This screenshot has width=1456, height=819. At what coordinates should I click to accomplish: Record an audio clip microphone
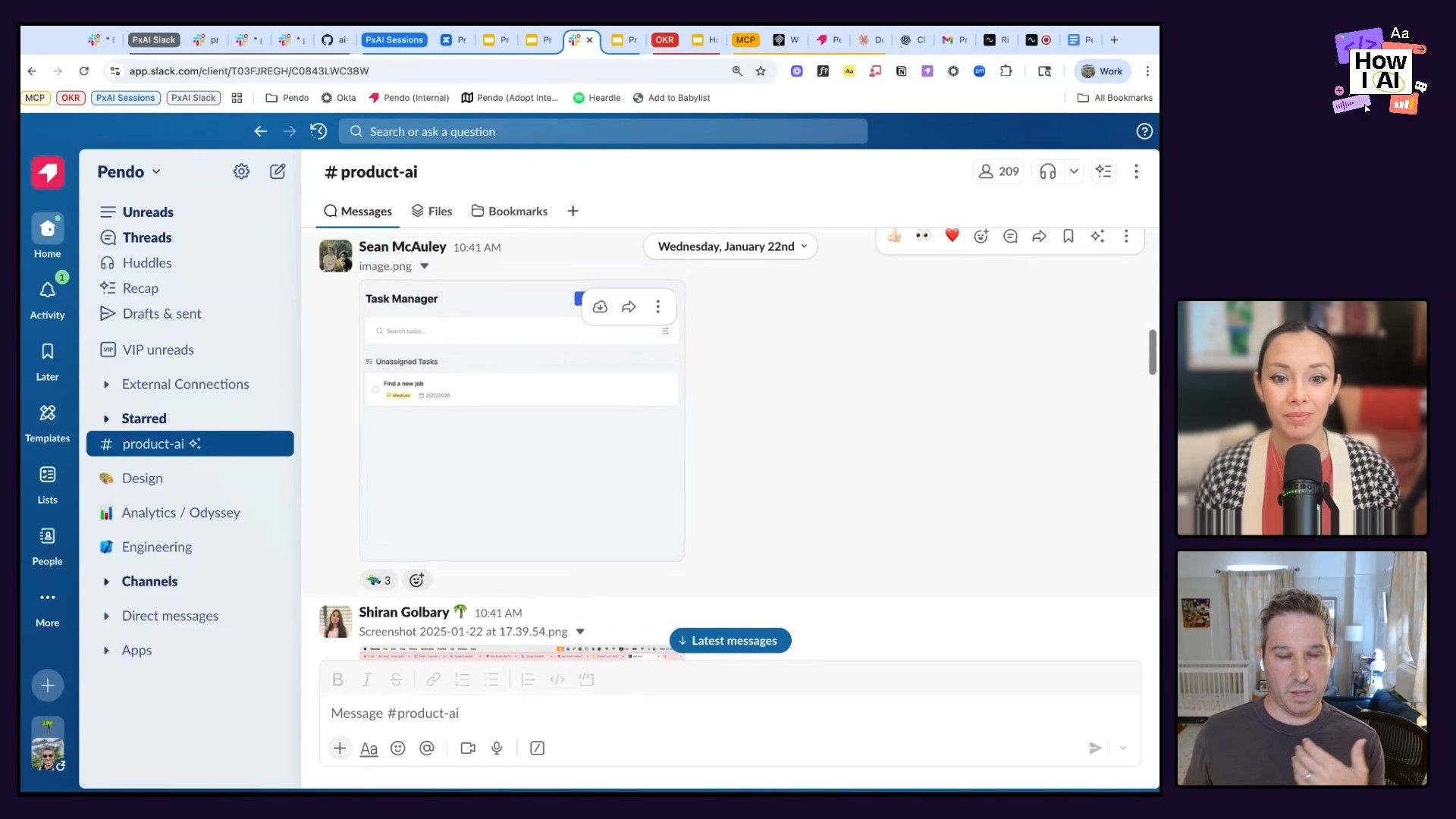(497, 748)
